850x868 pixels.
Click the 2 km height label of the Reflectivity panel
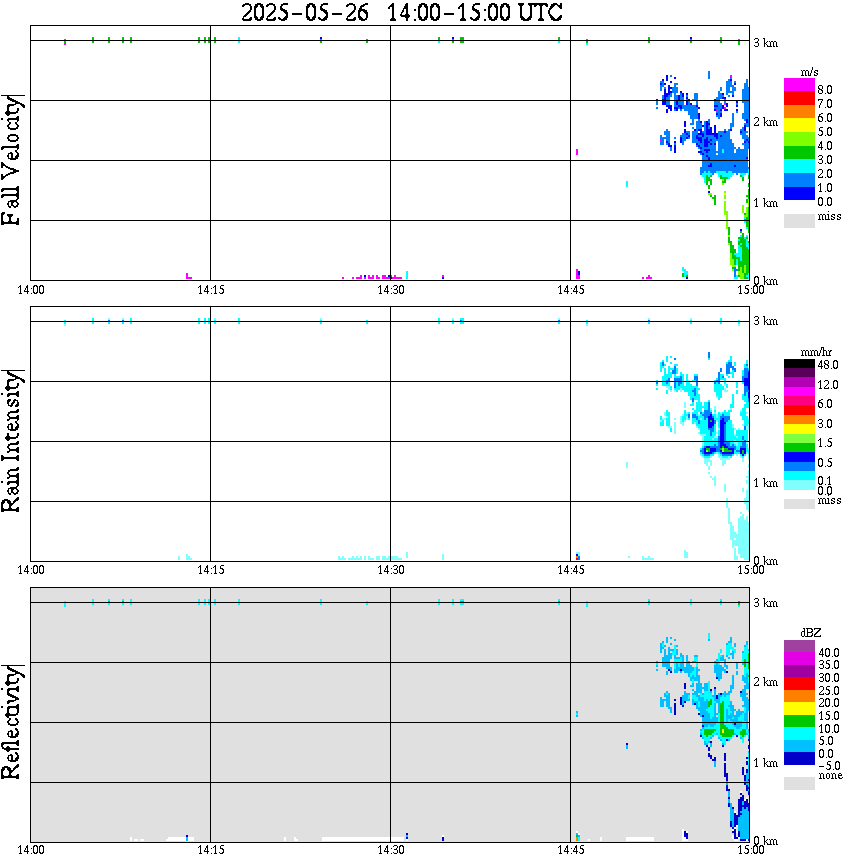(x=766, y=683)
